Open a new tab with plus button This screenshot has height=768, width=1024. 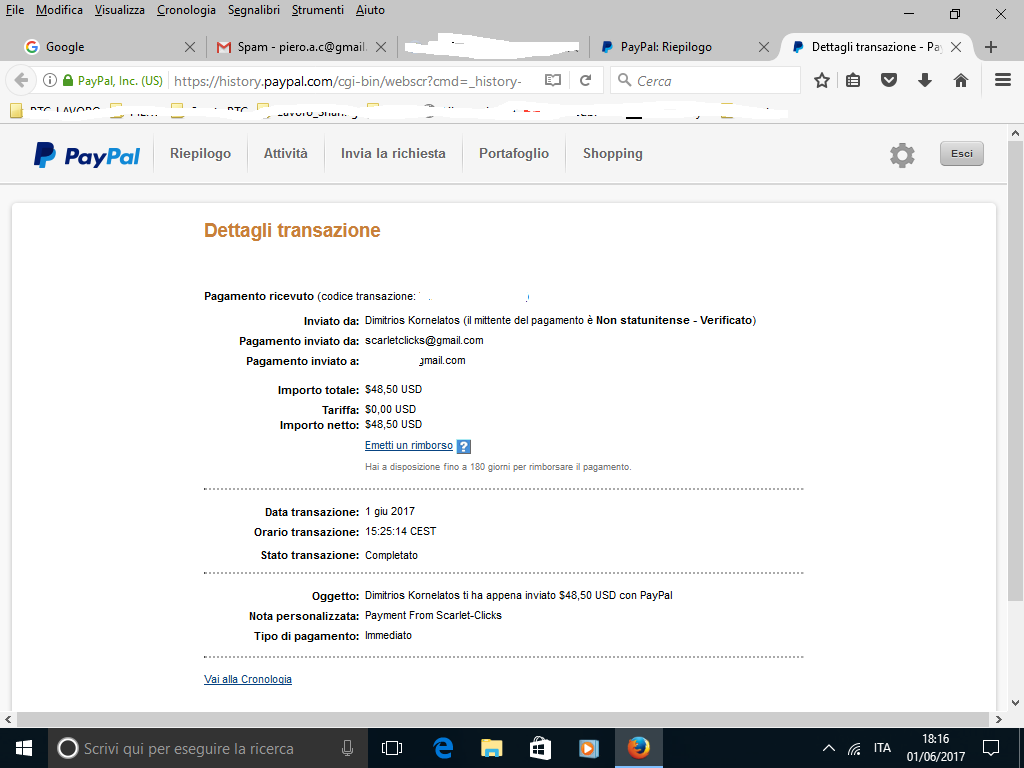click(991, 47)
